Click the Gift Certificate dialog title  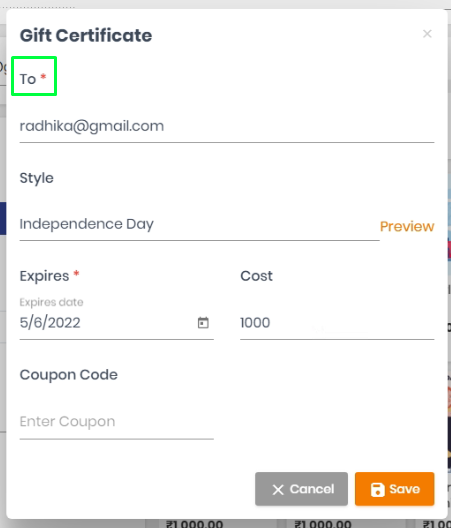click(86, 35)
